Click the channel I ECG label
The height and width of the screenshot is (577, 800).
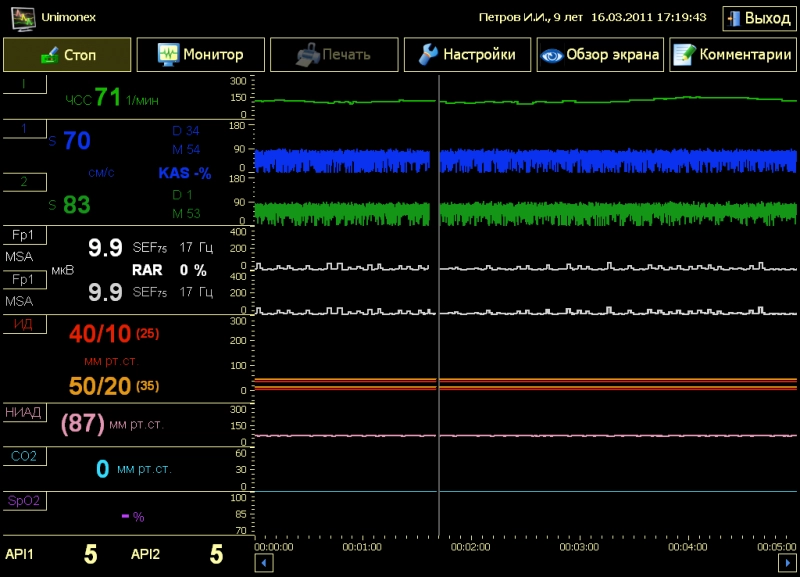[23, 84]
